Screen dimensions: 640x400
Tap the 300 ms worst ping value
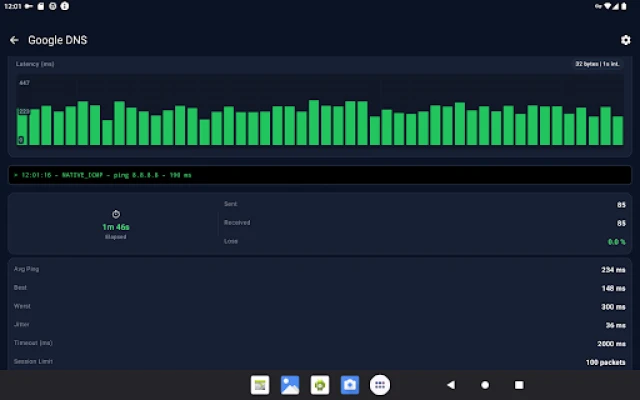(x=613, y=307)
